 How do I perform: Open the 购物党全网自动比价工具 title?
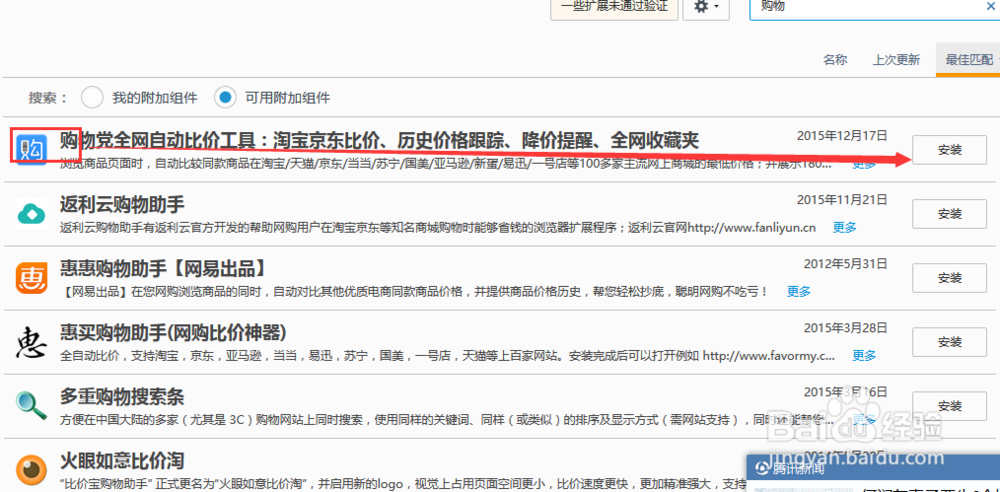[379, 140]
